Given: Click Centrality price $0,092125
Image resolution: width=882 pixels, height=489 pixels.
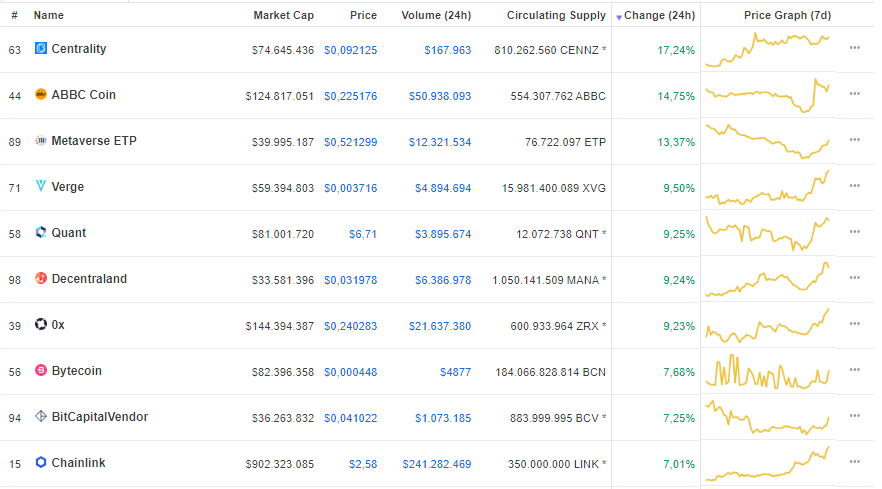Looking at the screenshot, I should tap(350, 50).
